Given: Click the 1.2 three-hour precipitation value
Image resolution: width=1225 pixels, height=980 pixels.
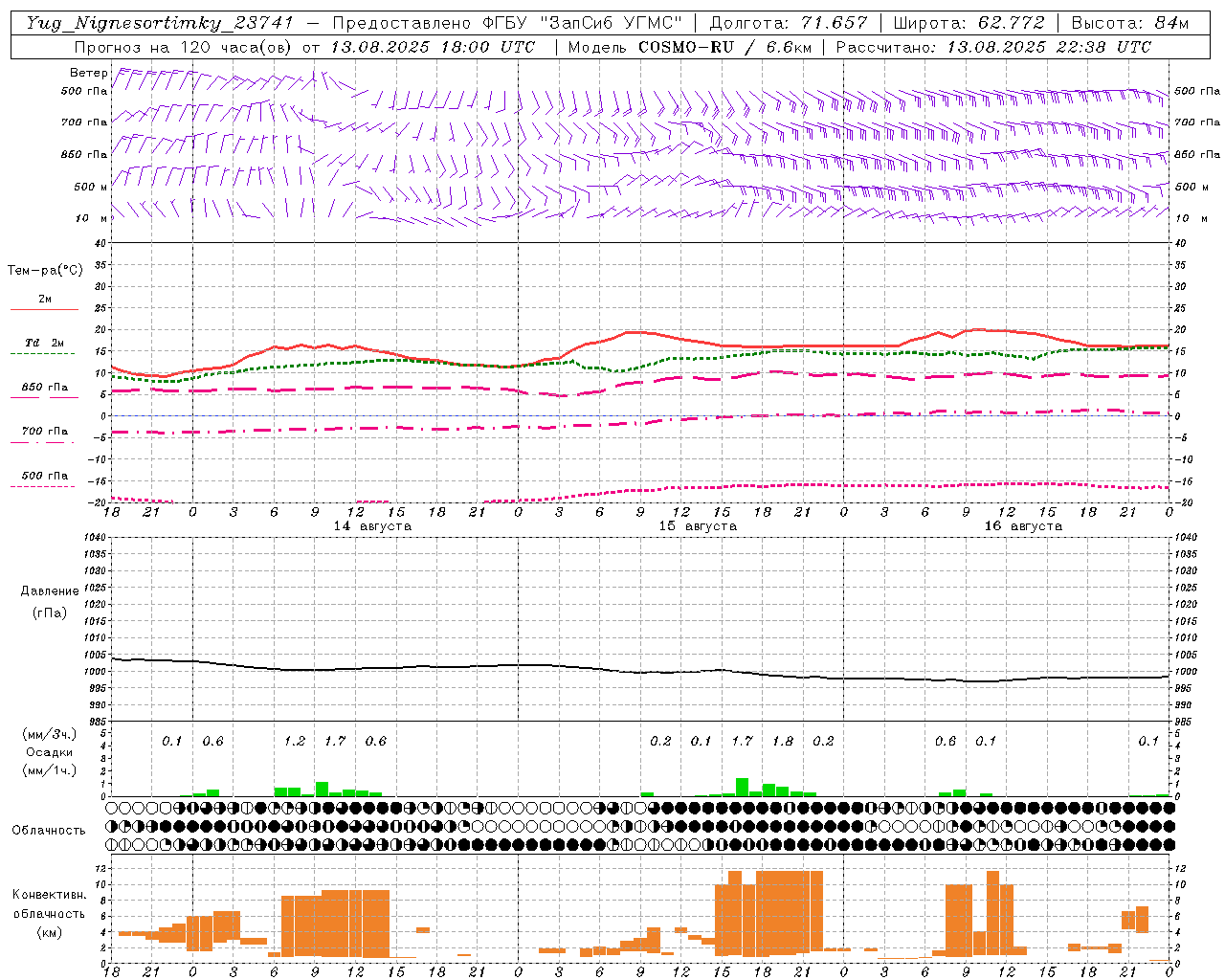Looking at the screenshot, I should click(295, 741).
